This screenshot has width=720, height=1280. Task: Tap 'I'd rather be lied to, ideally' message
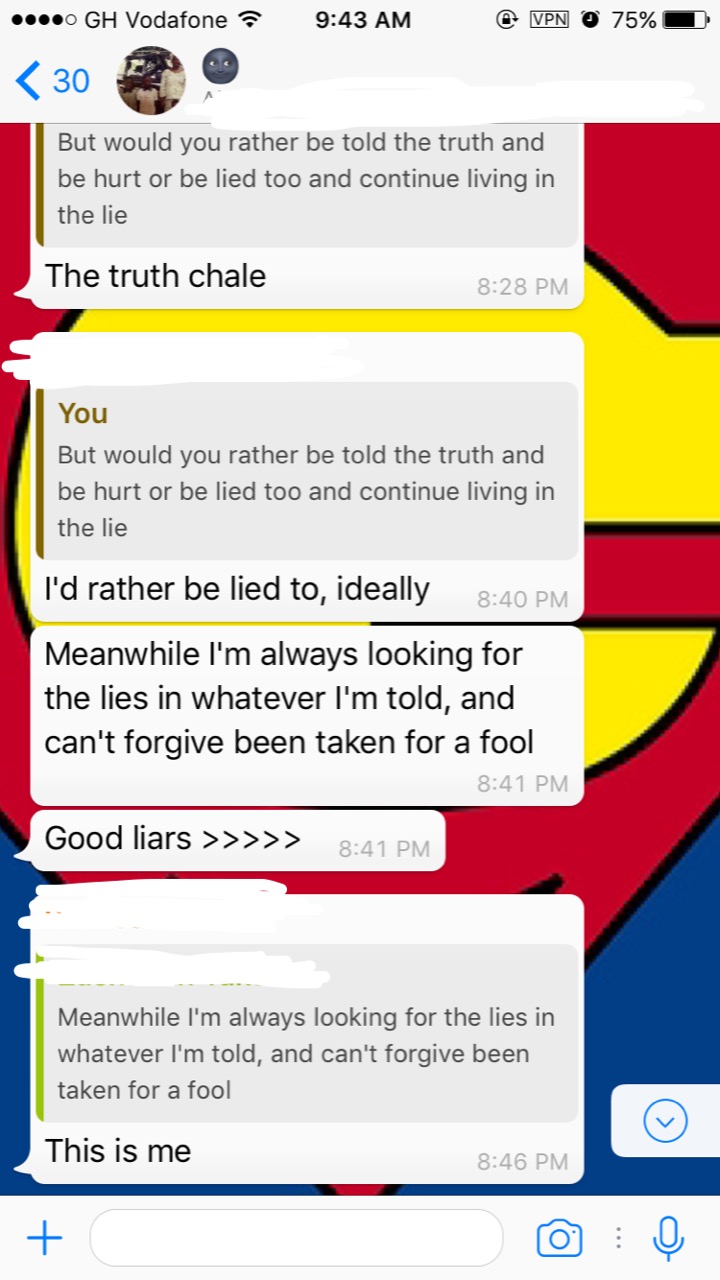pos(237,589)
